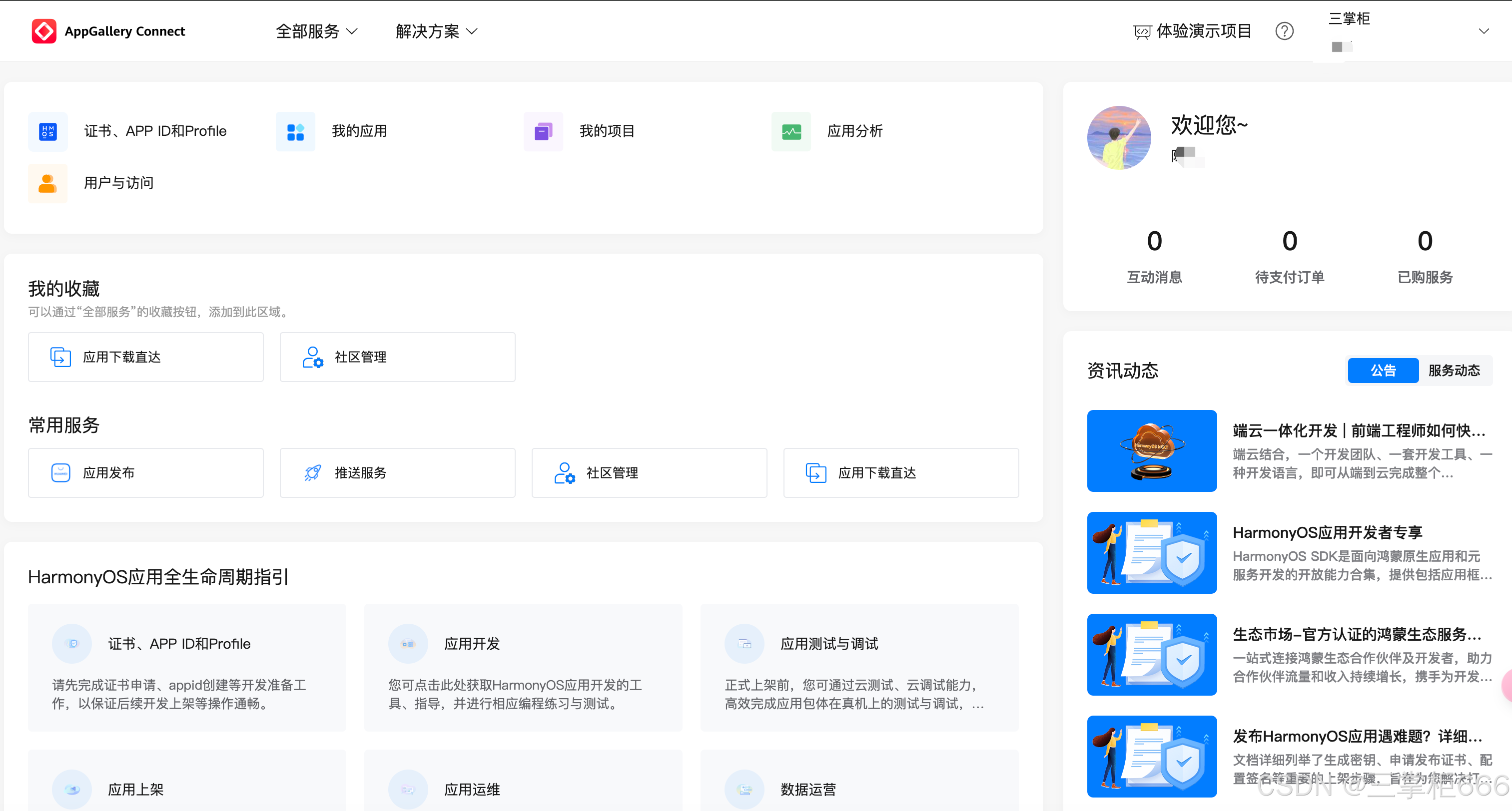Click the 证书、APP ID和Profile HMOS icon in the top shortcuts
1512x811 pixels.
click(x=48, y=131)
